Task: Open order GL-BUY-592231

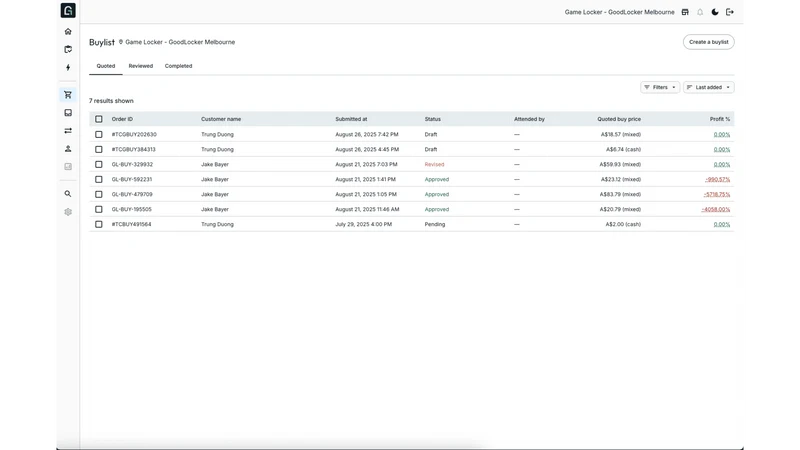Action: click(x=132, y=179)
